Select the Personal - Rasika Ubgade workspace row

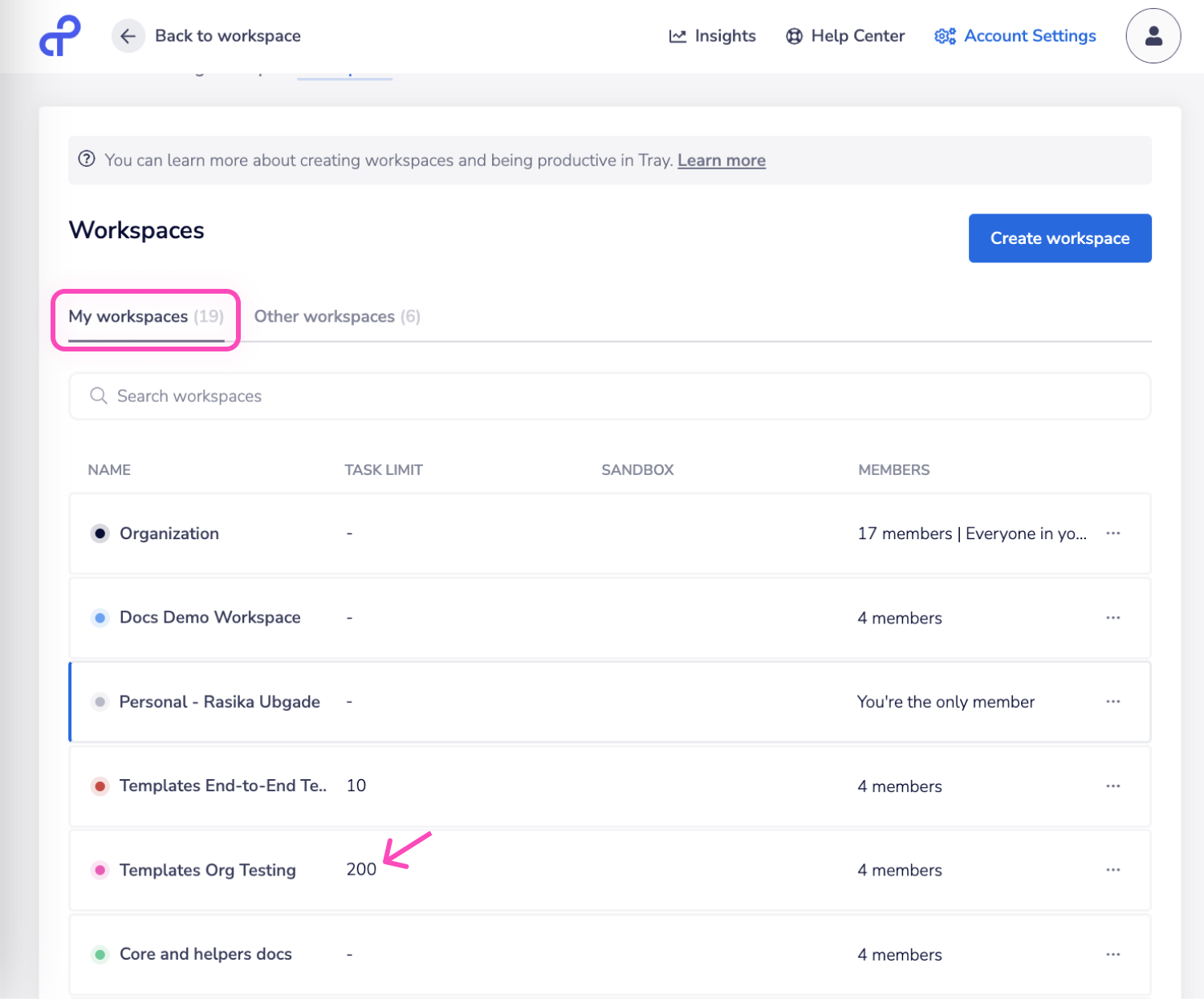[x=219, y=702]
